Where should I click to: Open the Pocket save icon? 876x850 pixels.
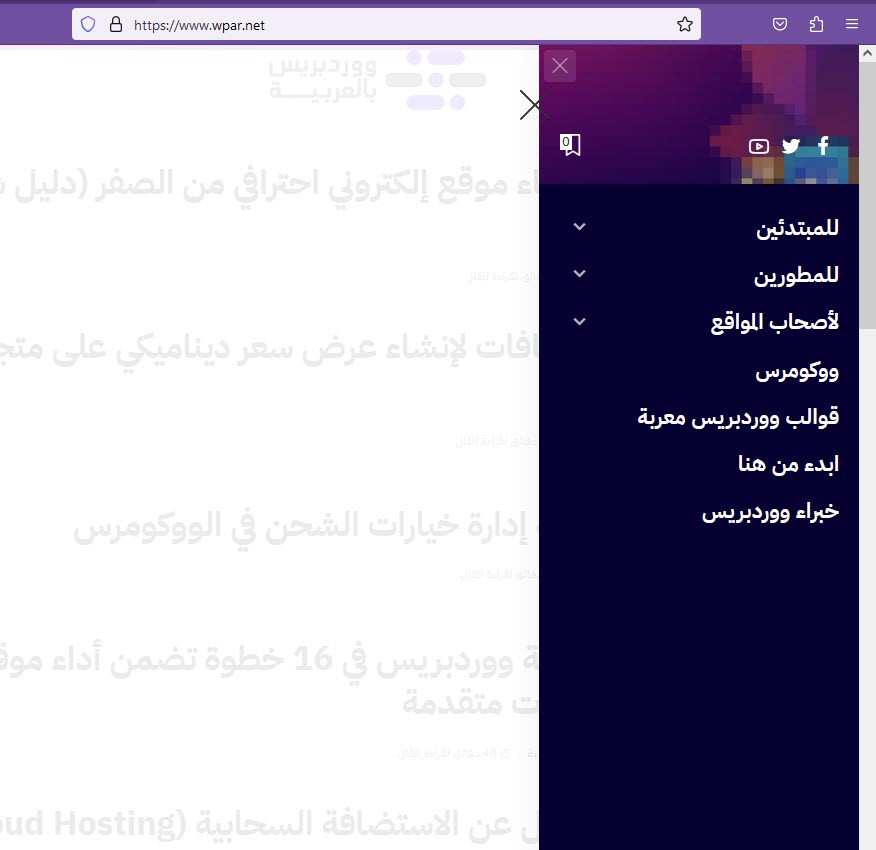[780, 24]
